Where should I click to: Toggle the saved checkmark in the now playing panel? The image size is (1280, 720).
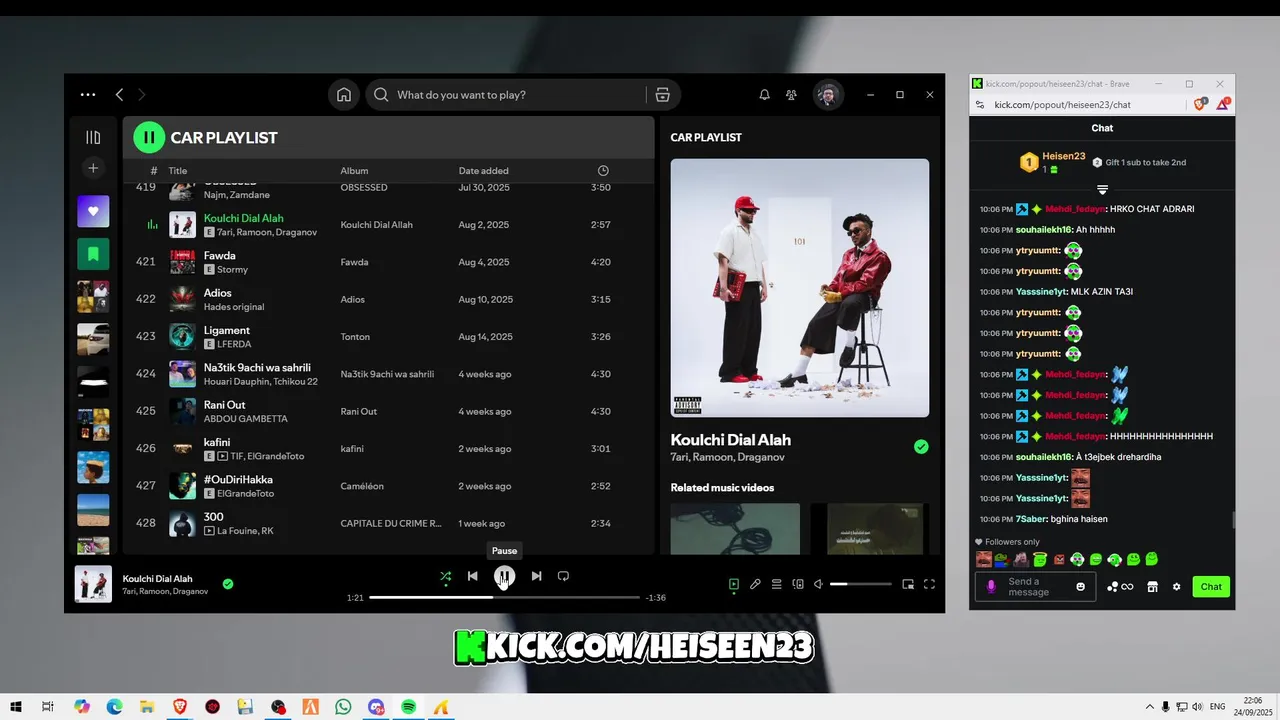tap(921, 447)
